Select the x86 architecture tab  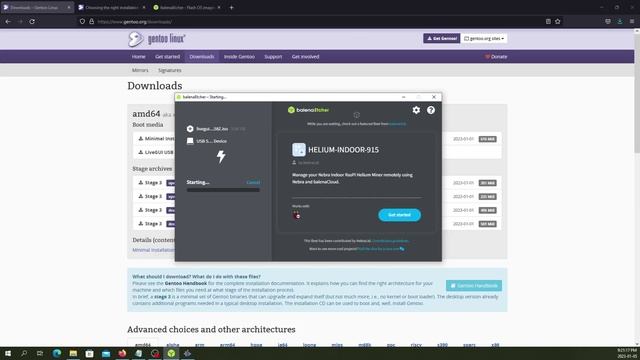click(x=495, y=345)
